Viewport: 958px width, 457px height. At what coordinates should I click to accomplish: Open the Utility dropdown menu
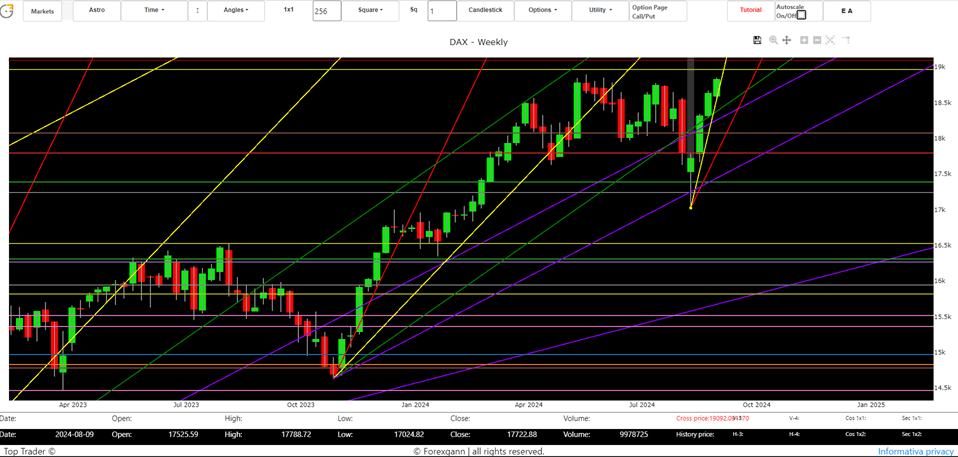pyautogui.click(x=600, y=10)
